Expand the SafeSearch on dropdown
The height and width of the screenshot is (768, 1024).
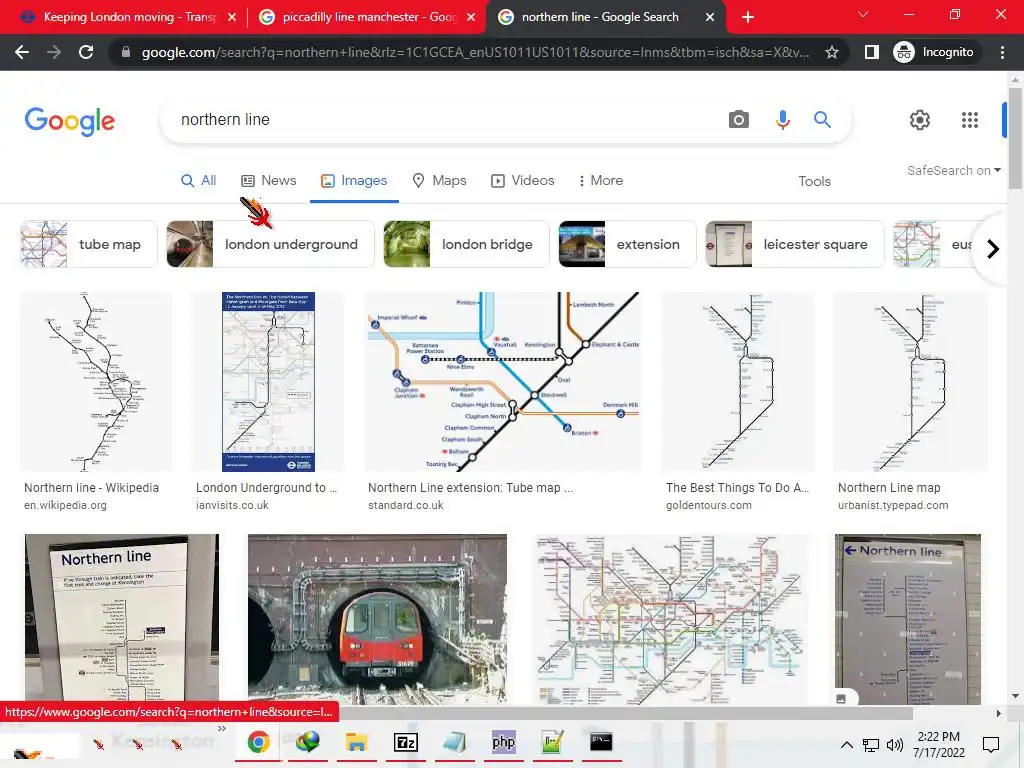coord(953,170)
